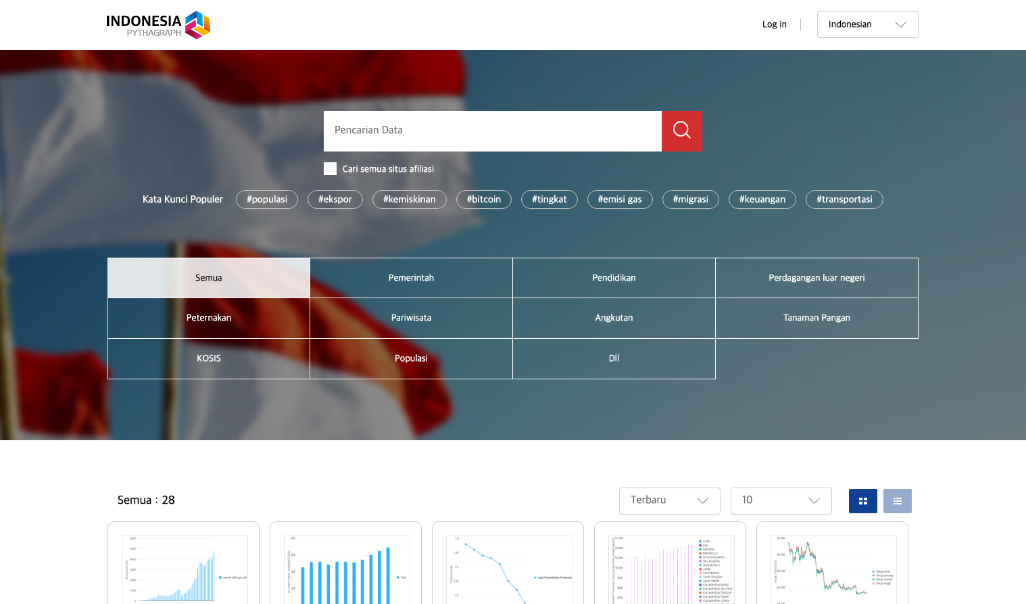Click the Log in link

click(774, 24)
